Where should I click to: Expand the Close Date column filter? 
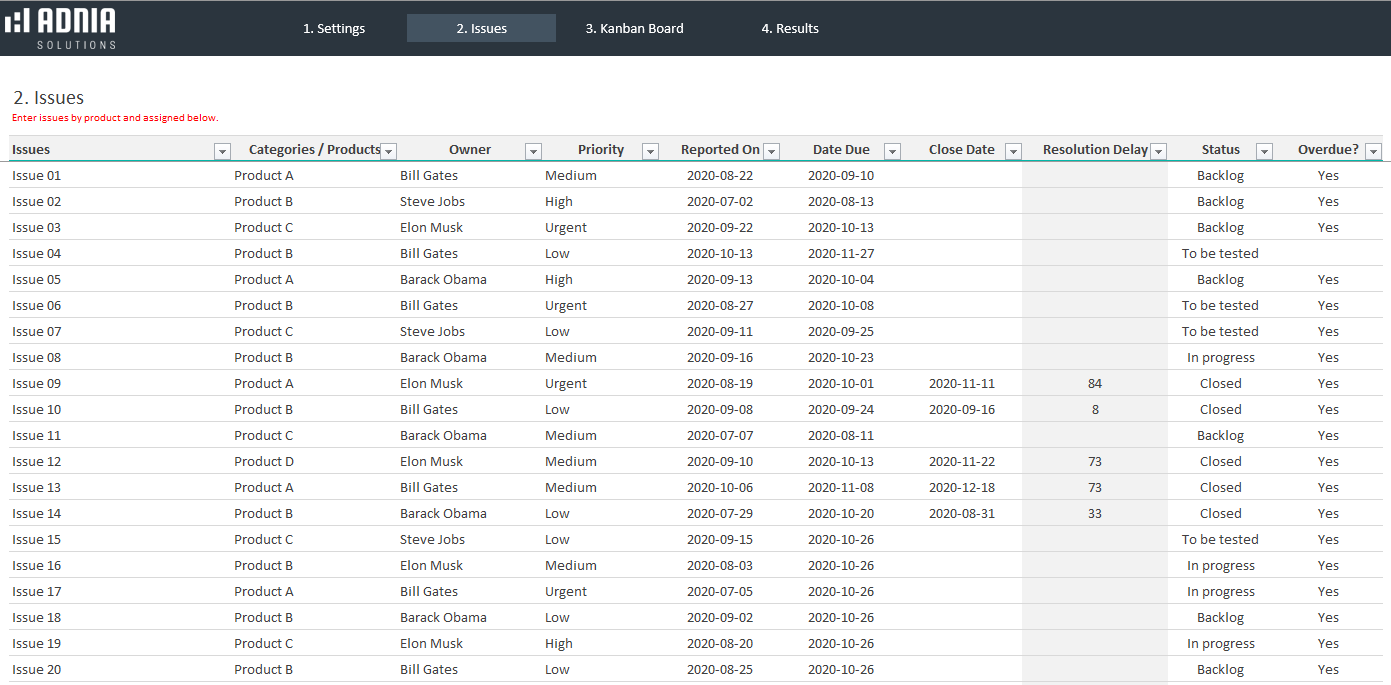coord(1013,151)
